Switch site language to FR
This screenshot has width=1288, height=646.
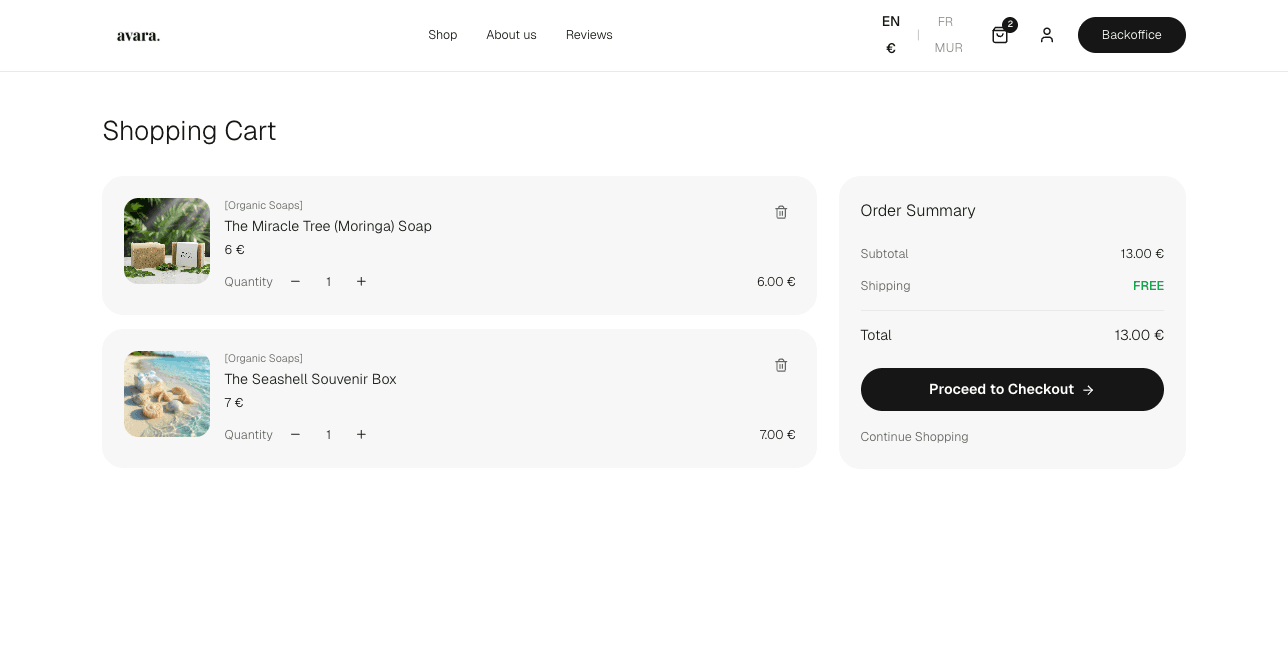coord(945,21)
